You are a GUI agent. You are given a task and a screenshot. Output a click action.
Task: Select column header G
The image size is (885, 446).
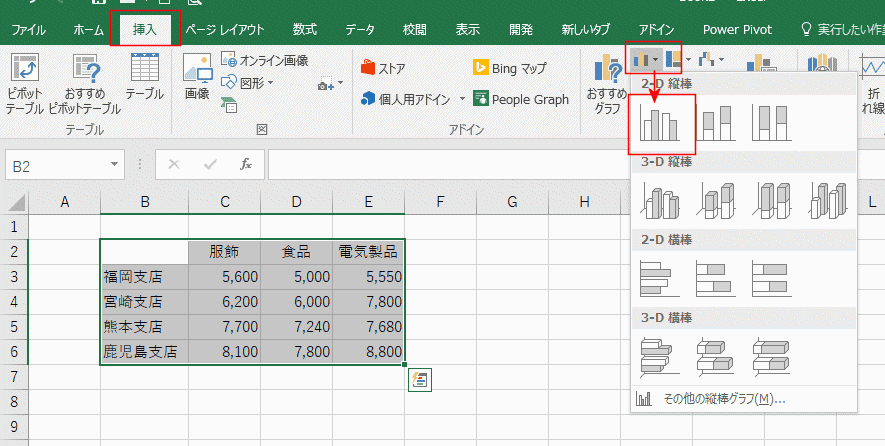pyautogui.click(x=512, y=202)
